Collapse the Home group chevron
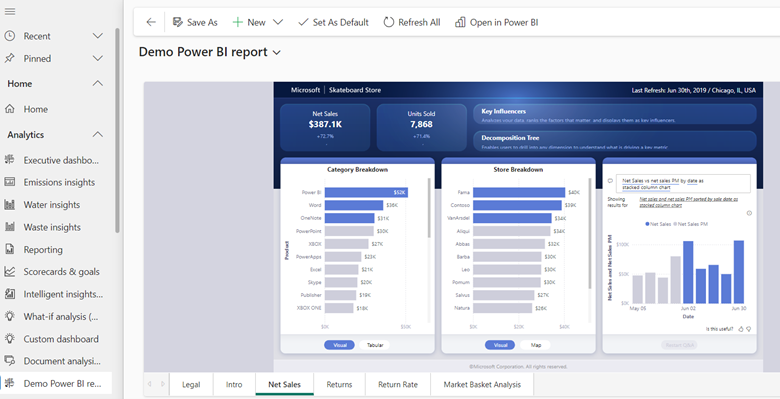Viewport: 780px width, 399px height. [98, 84]
